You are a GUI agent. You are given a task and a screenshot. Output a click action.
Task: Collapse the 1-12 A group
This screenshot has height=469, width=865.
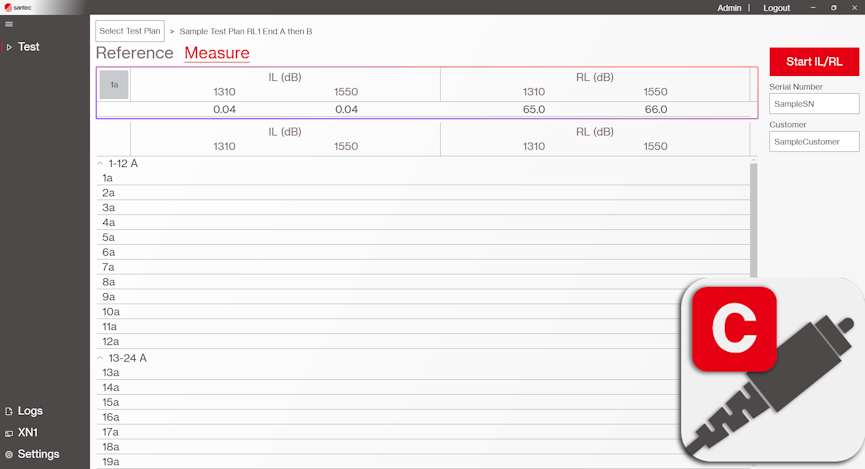click(99, 163)
